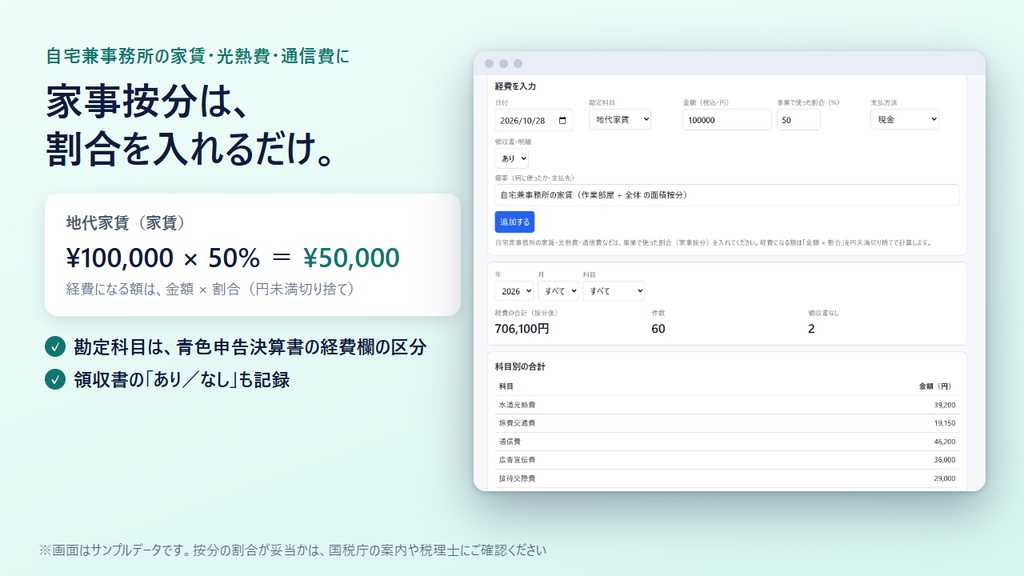Open the 領収書・明細 dropdown showing あり
The height and width of the screenshot is (576, 1024).
point(511,158)
